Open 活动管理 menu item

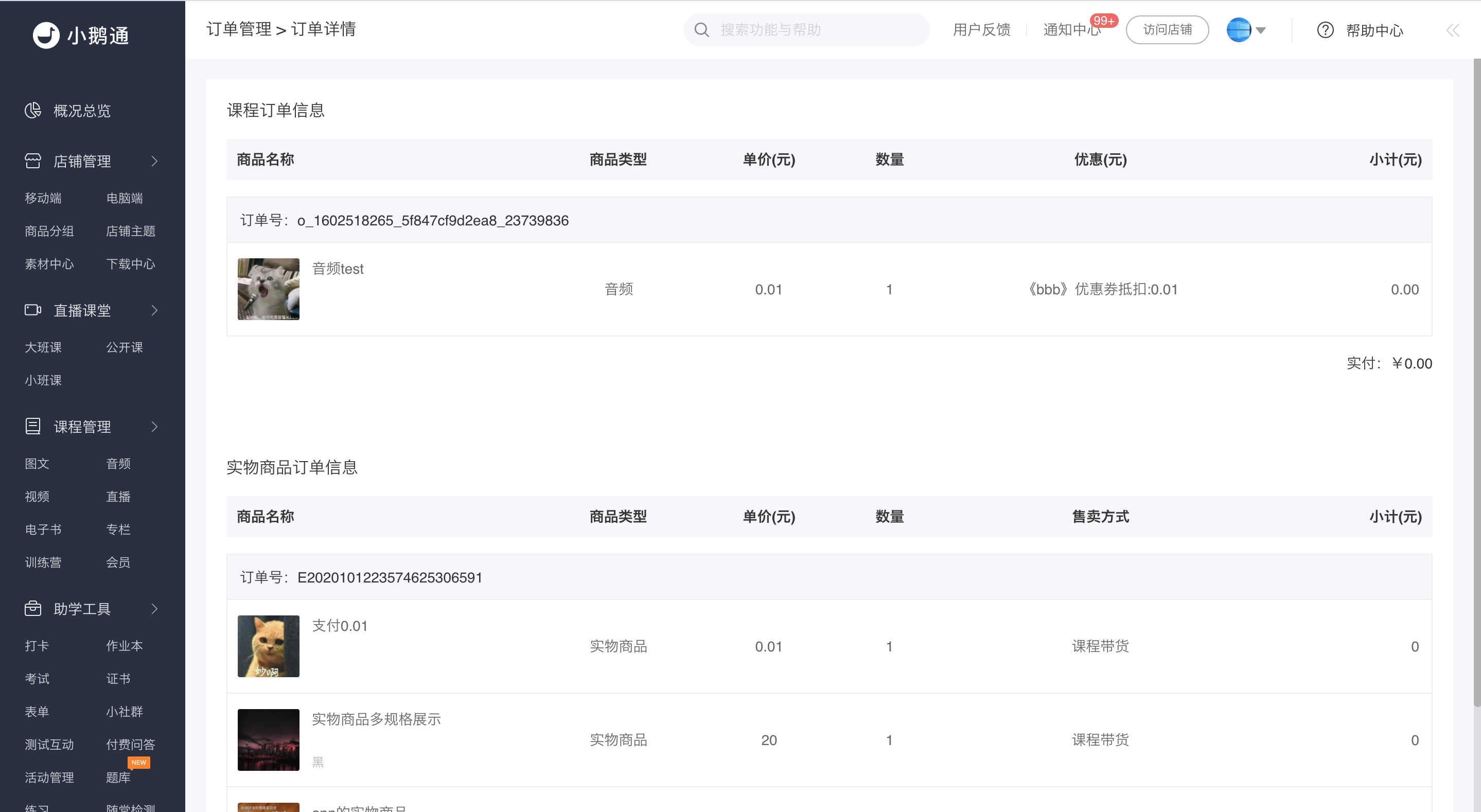tap(49, 777)
